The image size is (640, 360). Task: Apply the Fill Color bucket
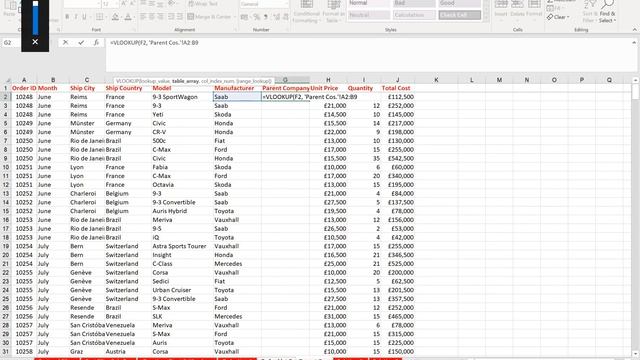click(x=115, y=17)
